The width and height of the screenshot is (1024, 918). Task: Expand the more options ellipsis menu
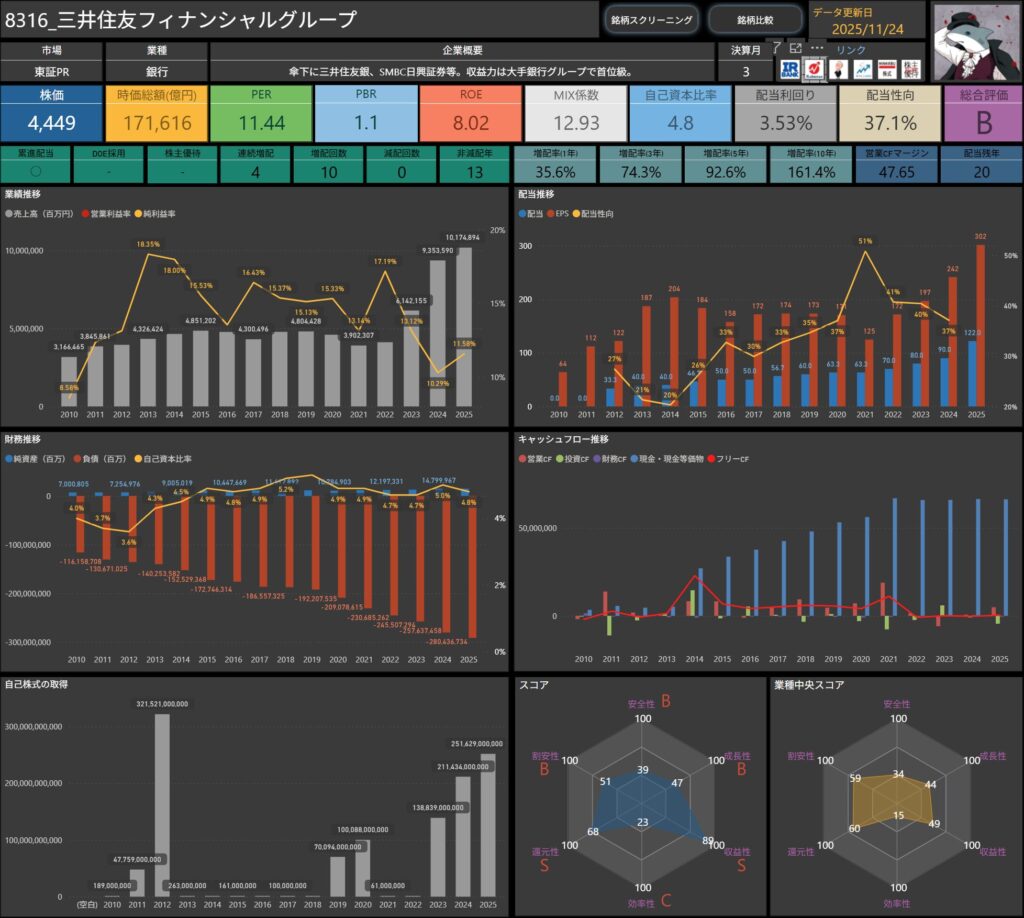pos(817,48)
